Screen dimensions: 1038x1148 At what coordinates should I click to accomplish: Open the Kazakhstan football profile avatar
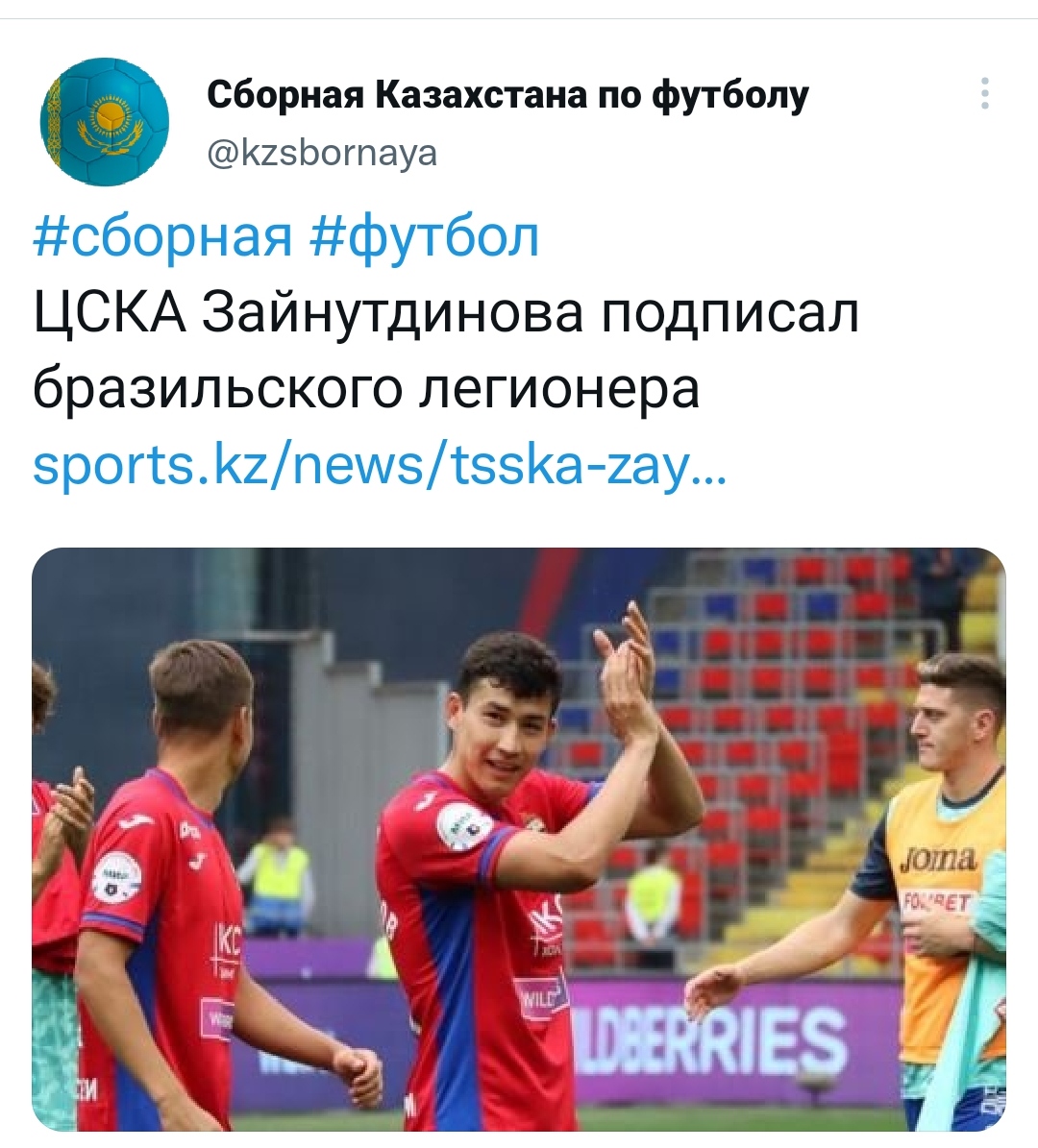pos(105,122)
